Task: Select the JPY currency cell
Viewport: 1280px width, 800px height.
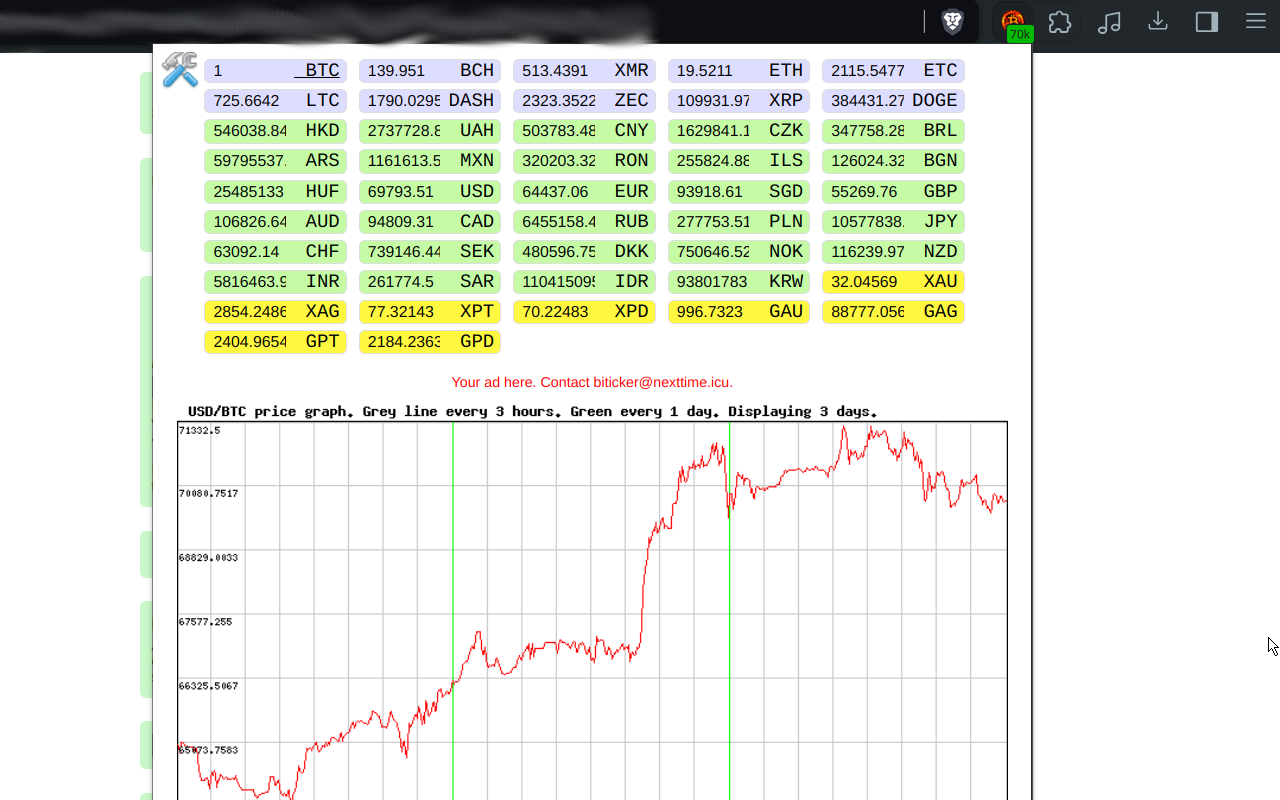Action: tap(893, 222)
